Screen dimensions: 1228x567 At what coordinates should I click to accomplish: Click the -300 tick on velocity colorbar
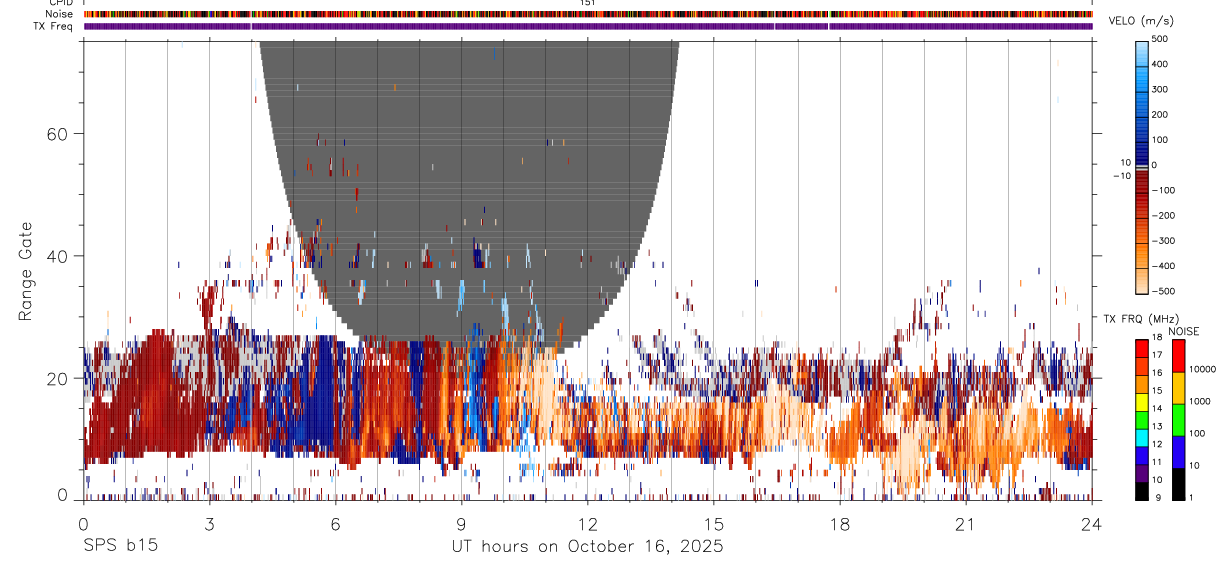click(1164, 241)
